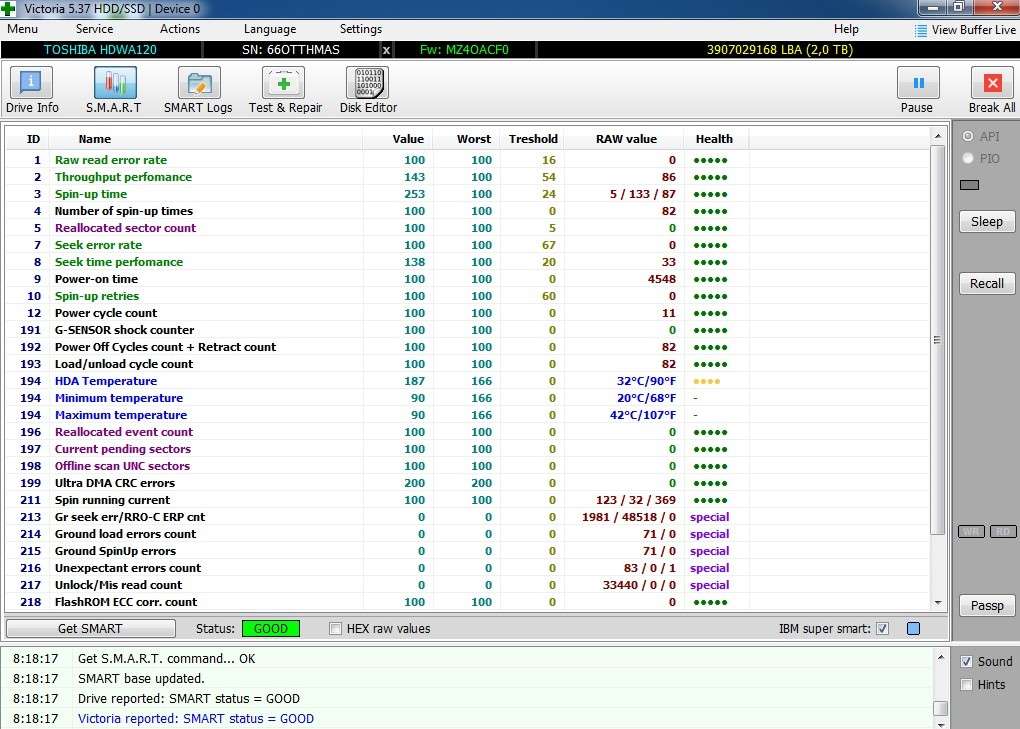The image size is (1020, 729).
Task: Click the Sleep button
Action: coord(986,222)
